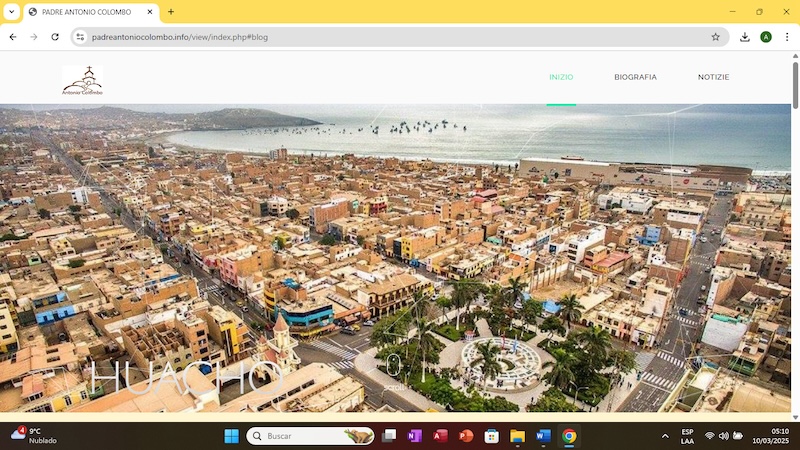This screenshot has height=450, width=800.
Task: Close the PADRE ANTONIO COLOMBO tab
Action: point(150,12)
